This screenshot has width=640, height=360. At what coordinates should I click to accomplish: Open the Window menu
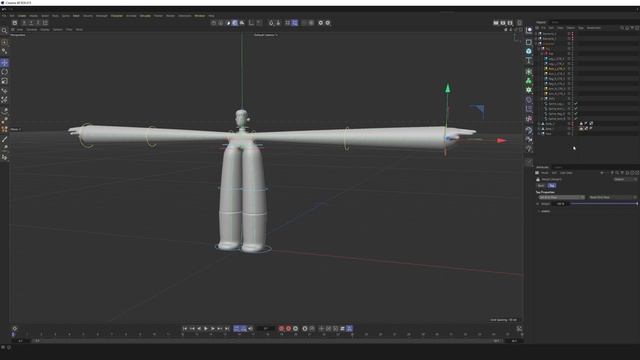[200, 16]
